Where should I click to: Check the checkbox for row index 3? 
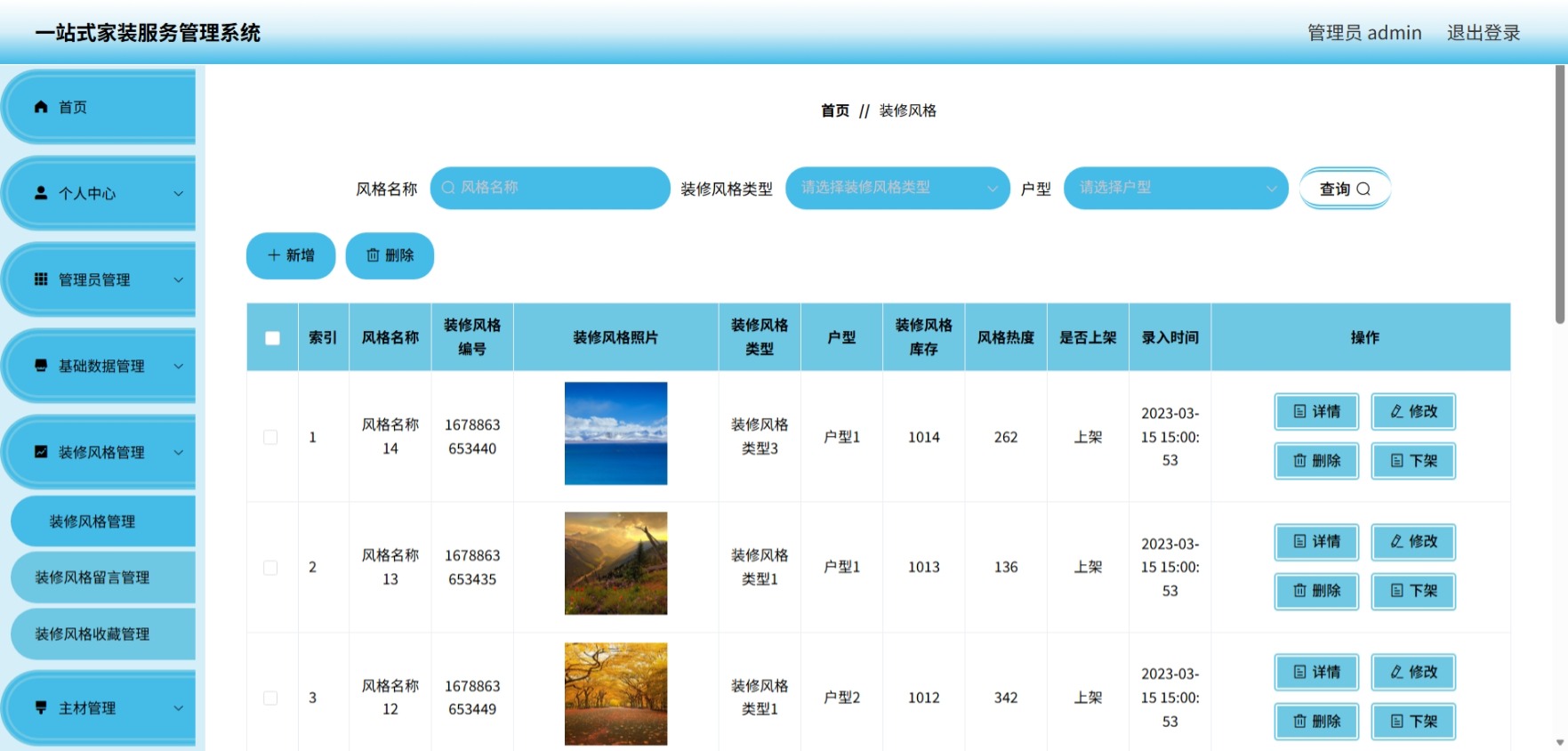[270, 699]
